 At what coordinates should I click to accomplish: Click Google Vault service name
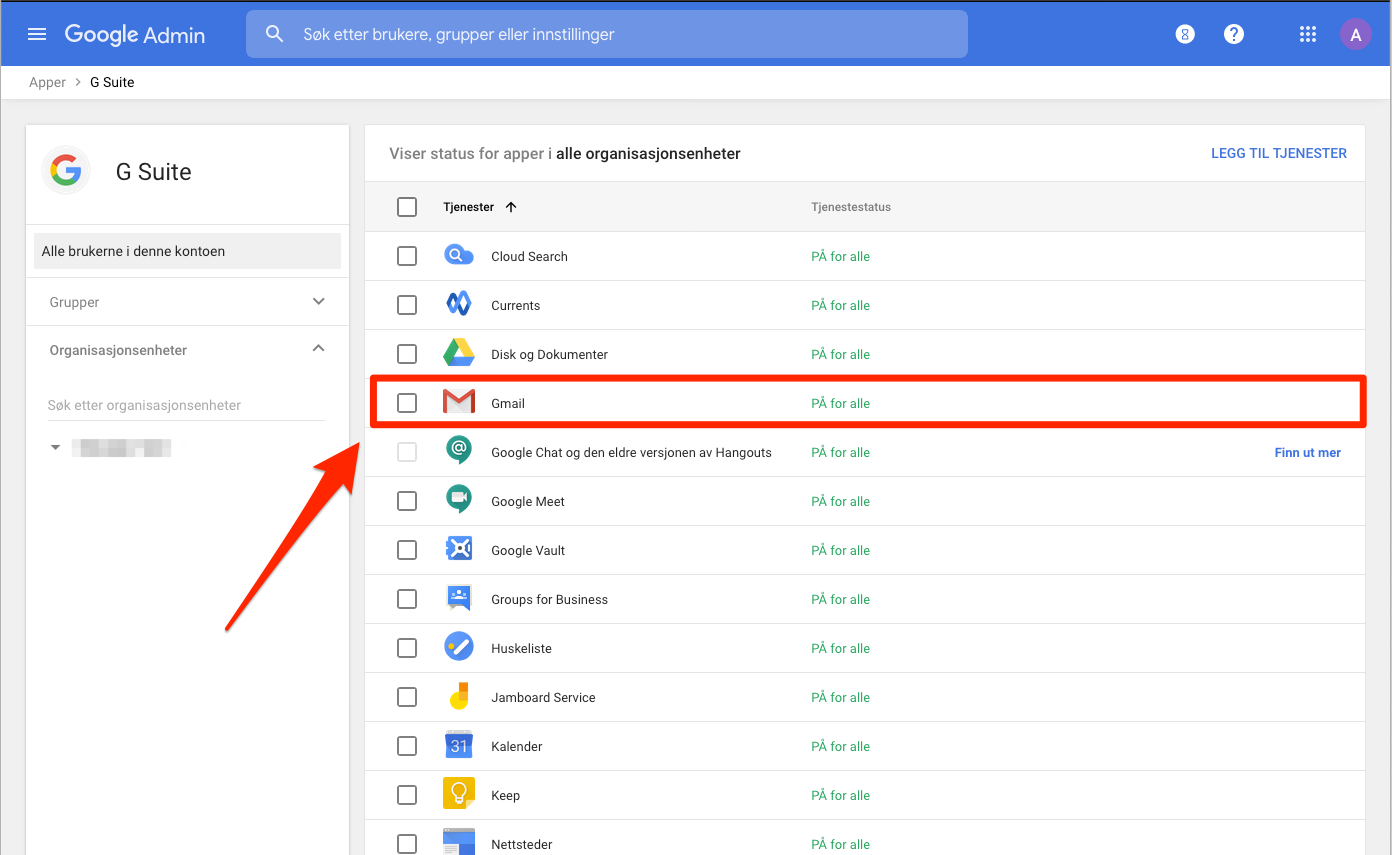click(528, 550)
